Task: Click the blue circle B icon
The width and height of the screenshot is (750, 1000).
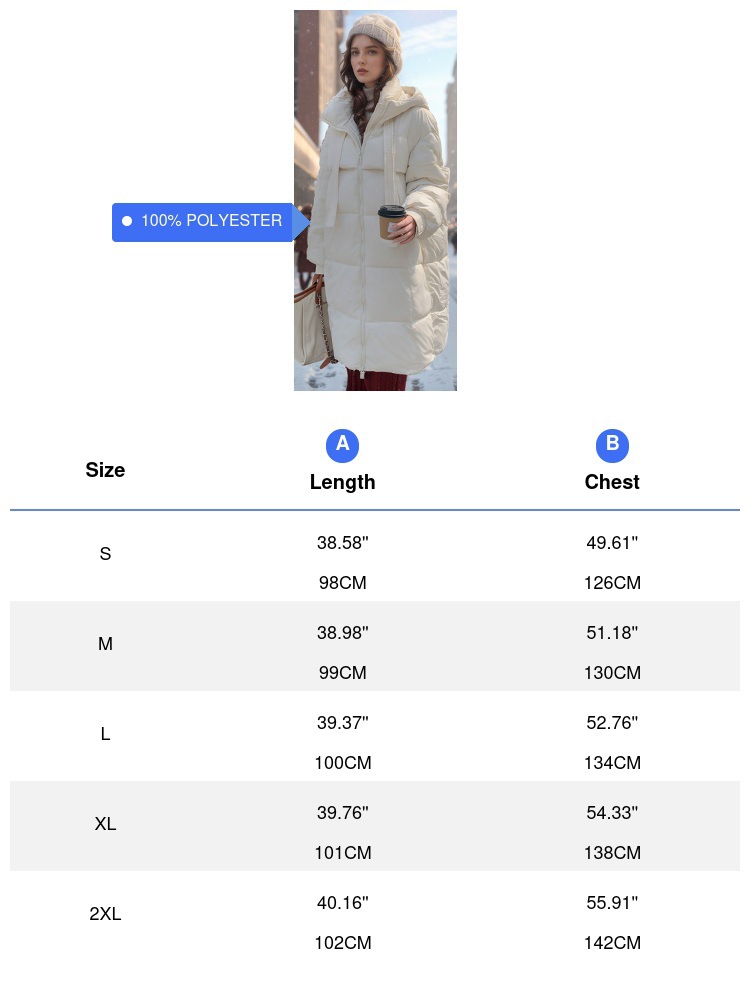Action: coord(612,445)
